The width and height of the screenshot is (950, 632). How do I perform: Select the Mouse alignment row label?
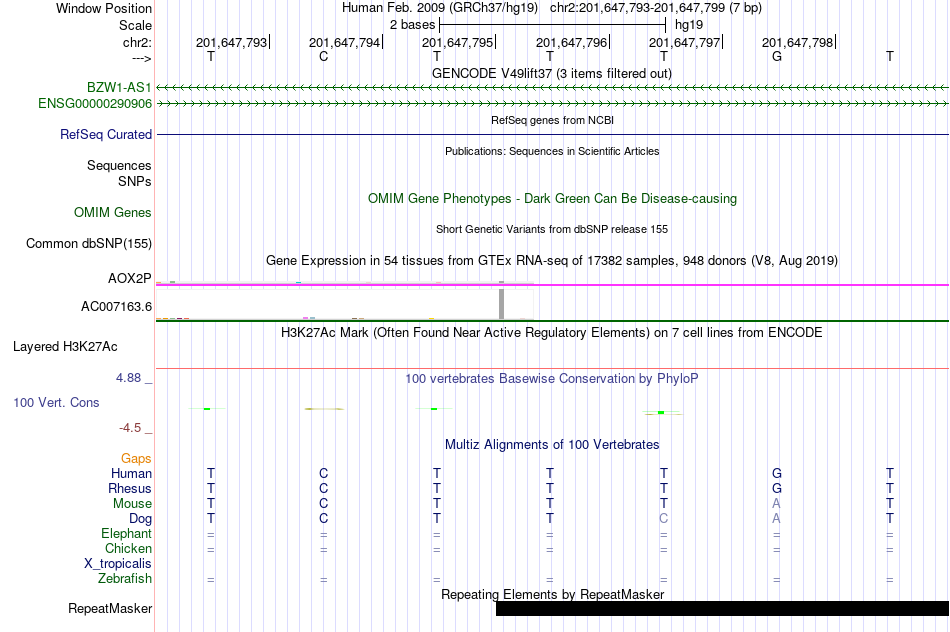pos(132,504)
